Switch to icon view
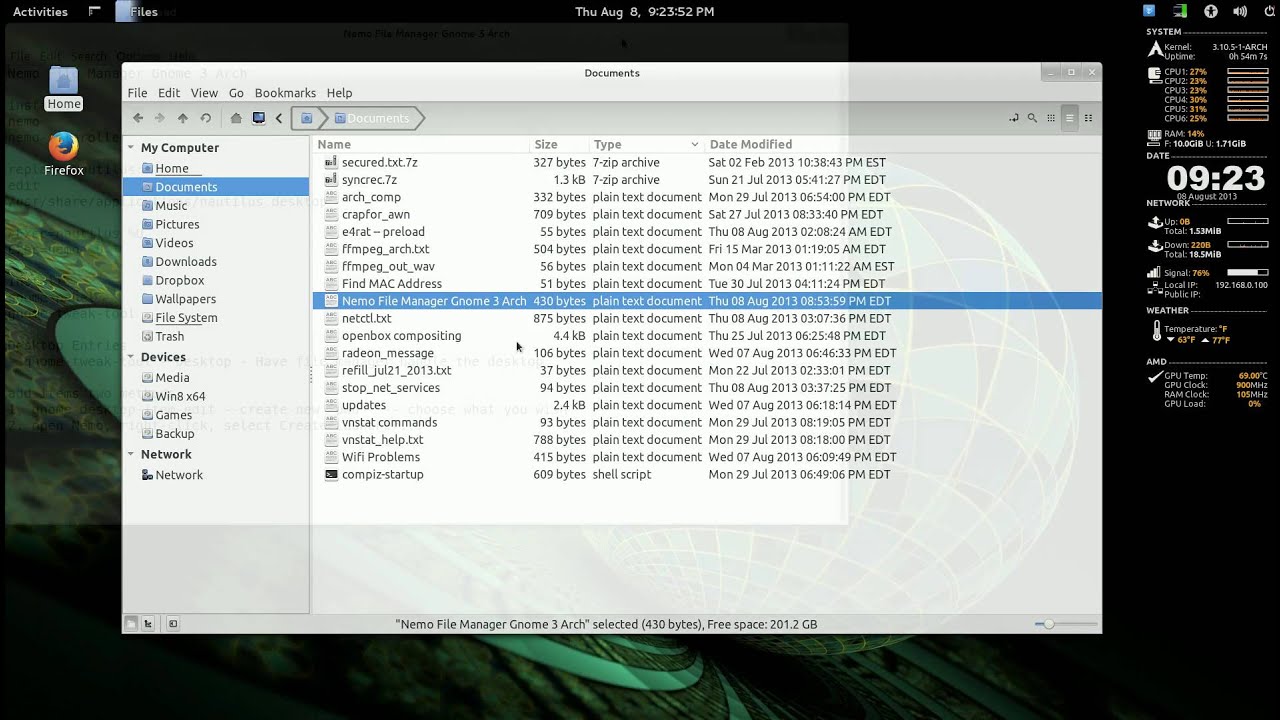Viewport: 1280px width, 720px height. pos(1051,118)
